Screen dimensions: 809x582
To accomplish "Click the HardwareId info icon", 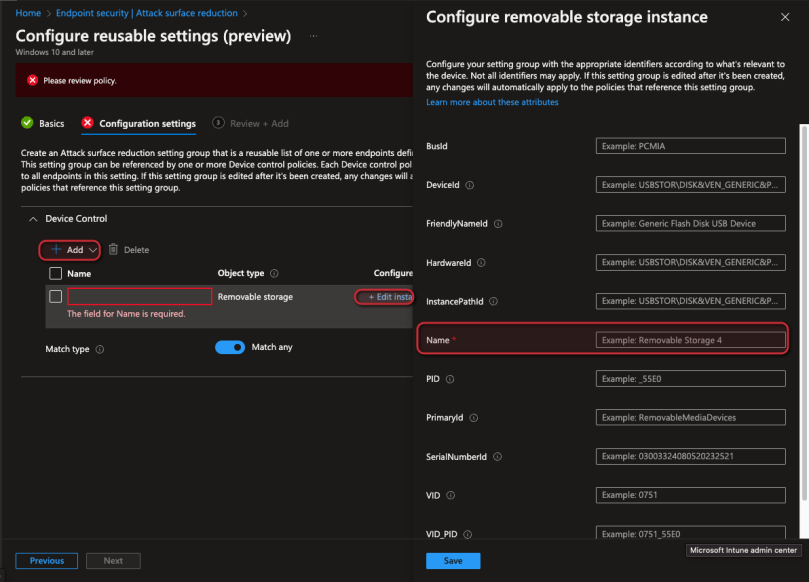I will [x=481, y=263].
